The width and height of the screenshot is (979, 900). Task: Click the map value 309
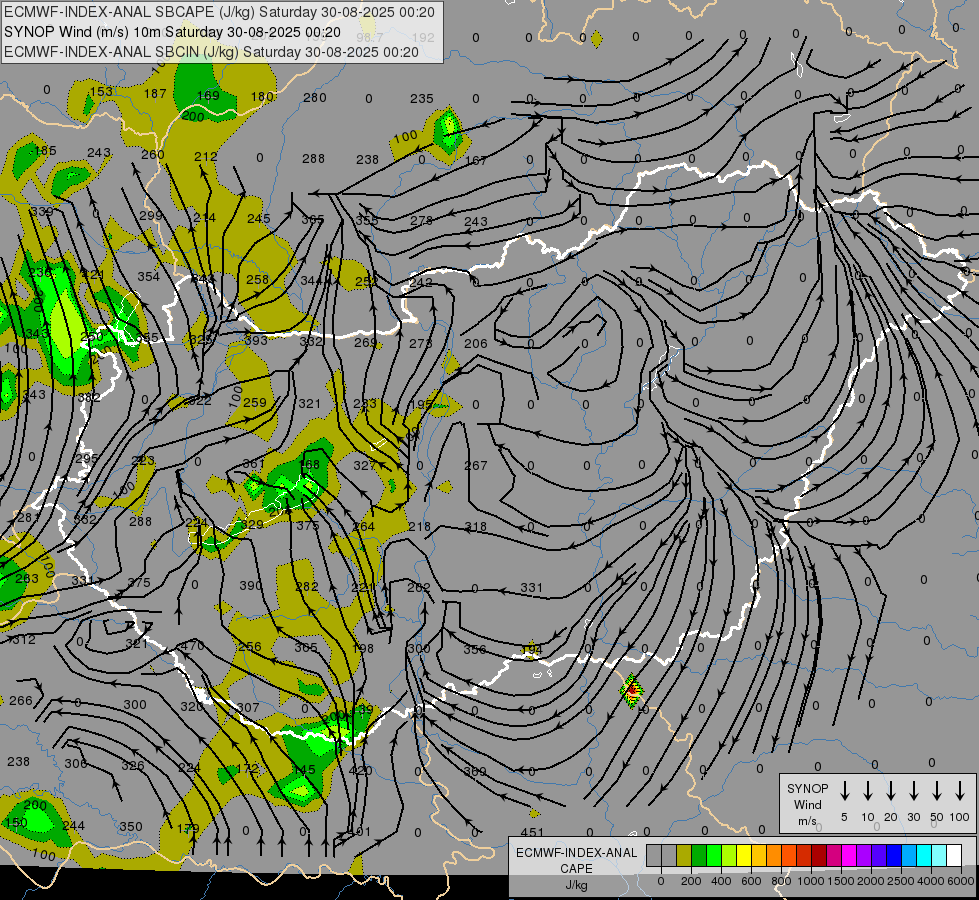click(x=475, y=771)
